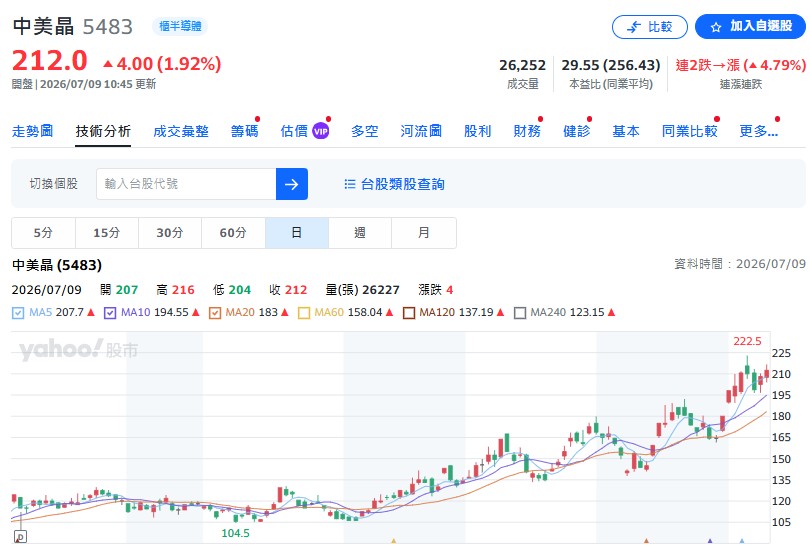Click the MA5 207.7 value
810x555 pixels.
point(69,313)
